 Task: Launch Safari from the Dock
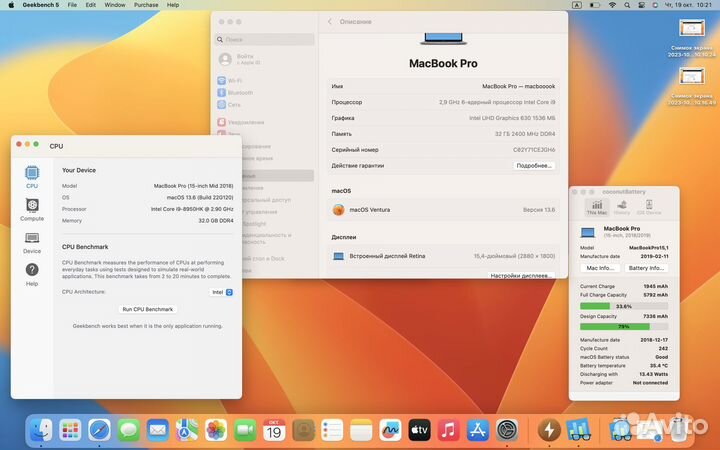click(x=99, y=430)
